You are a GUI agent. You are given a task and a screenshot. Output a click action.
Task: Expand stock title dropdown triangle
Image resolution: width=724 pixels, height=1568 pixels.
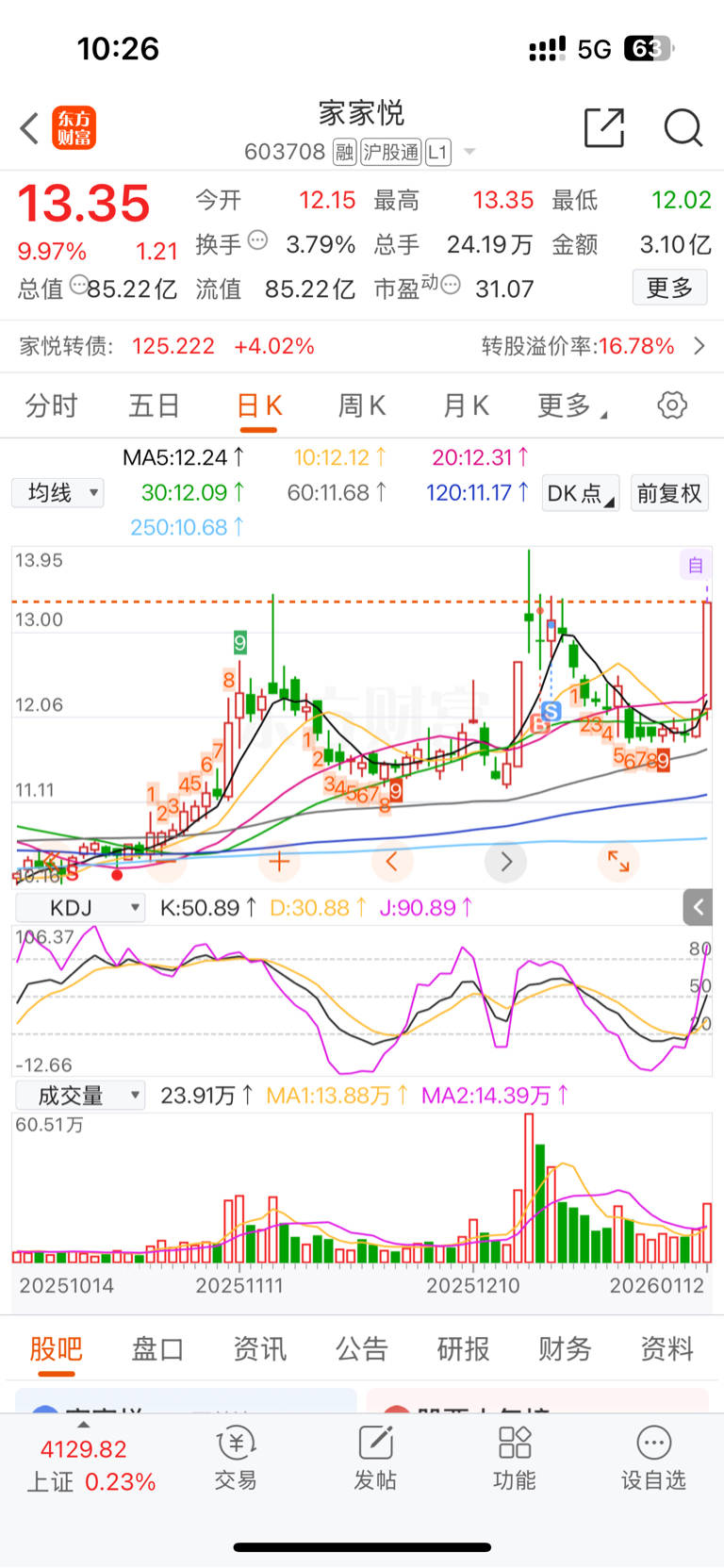click(x=469, y=152)
